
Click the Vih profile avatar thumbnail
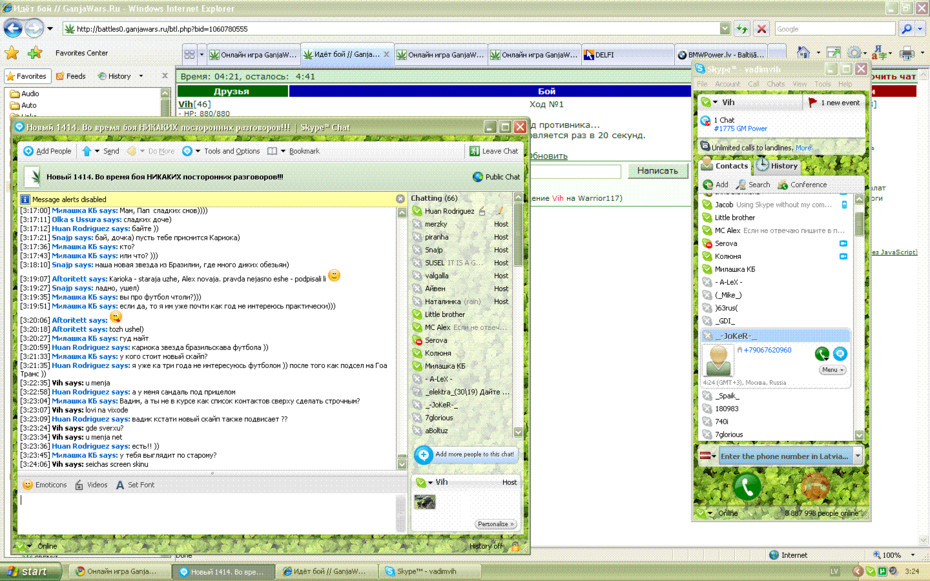pyautogui.click(x=425, y=502)
